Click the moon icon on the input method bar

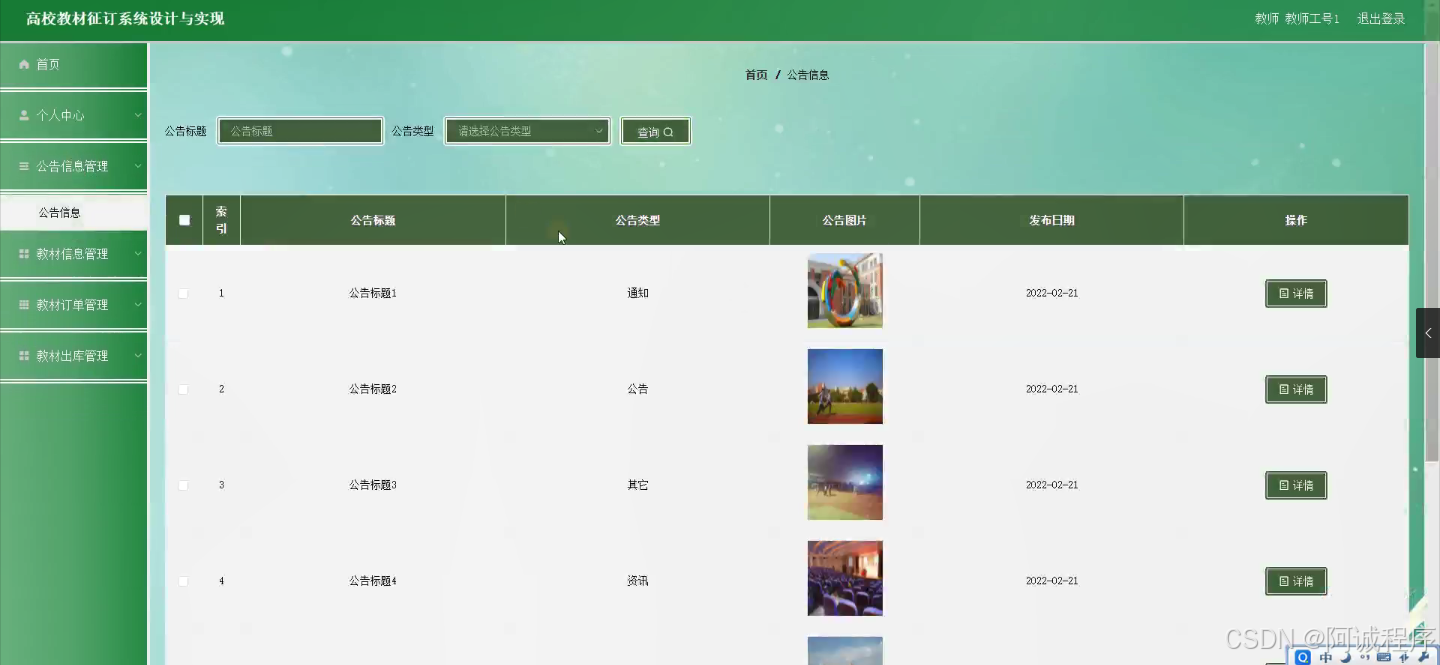pyautogui.click(x=1344, y=657)
